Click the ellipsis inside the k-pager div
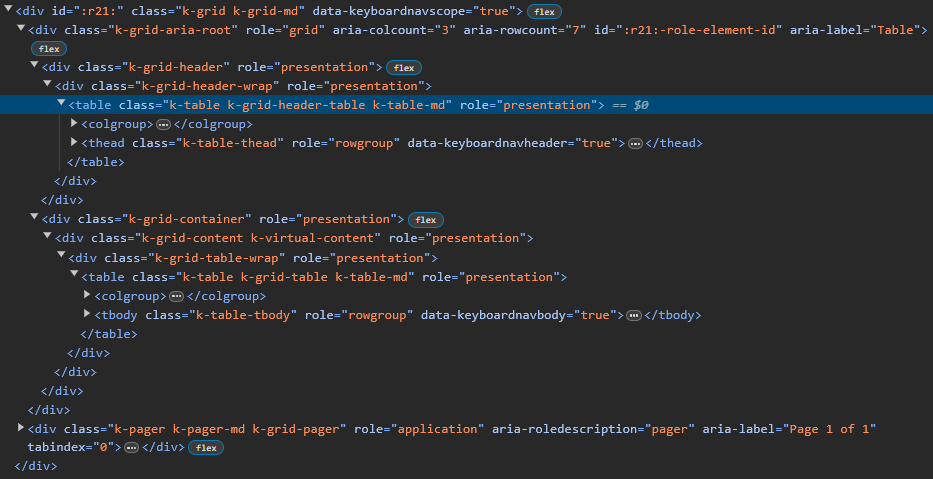Screen dimensions: 933x479 pos(130,448)
